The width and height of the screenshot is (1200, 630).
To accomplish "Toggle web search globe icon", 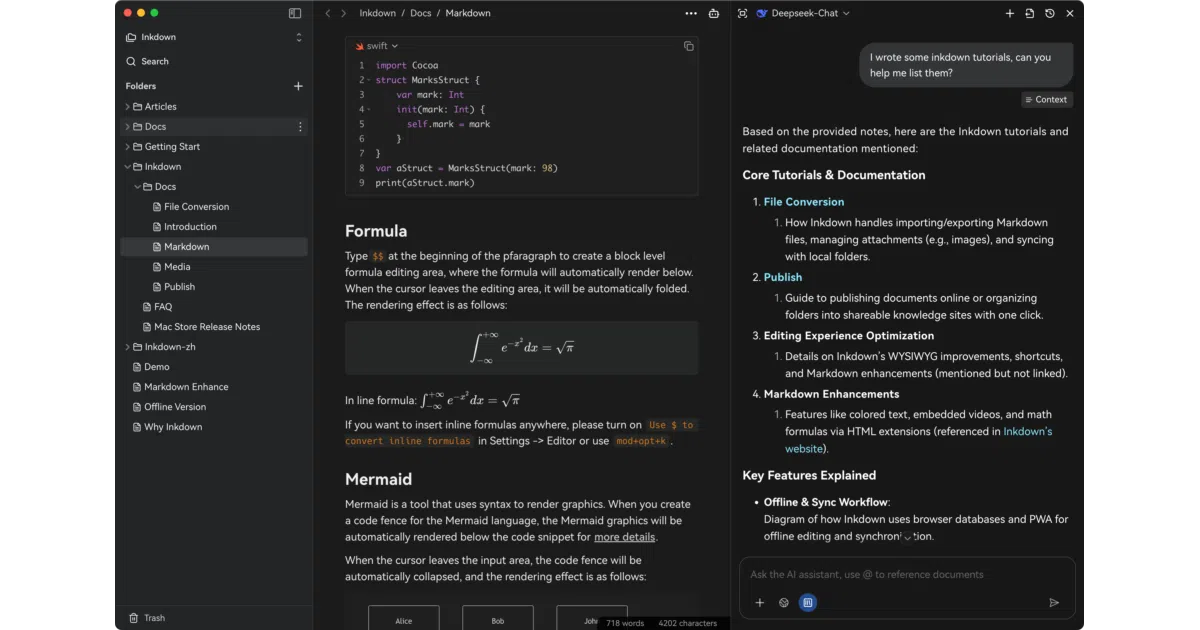I will coord(784,603).
